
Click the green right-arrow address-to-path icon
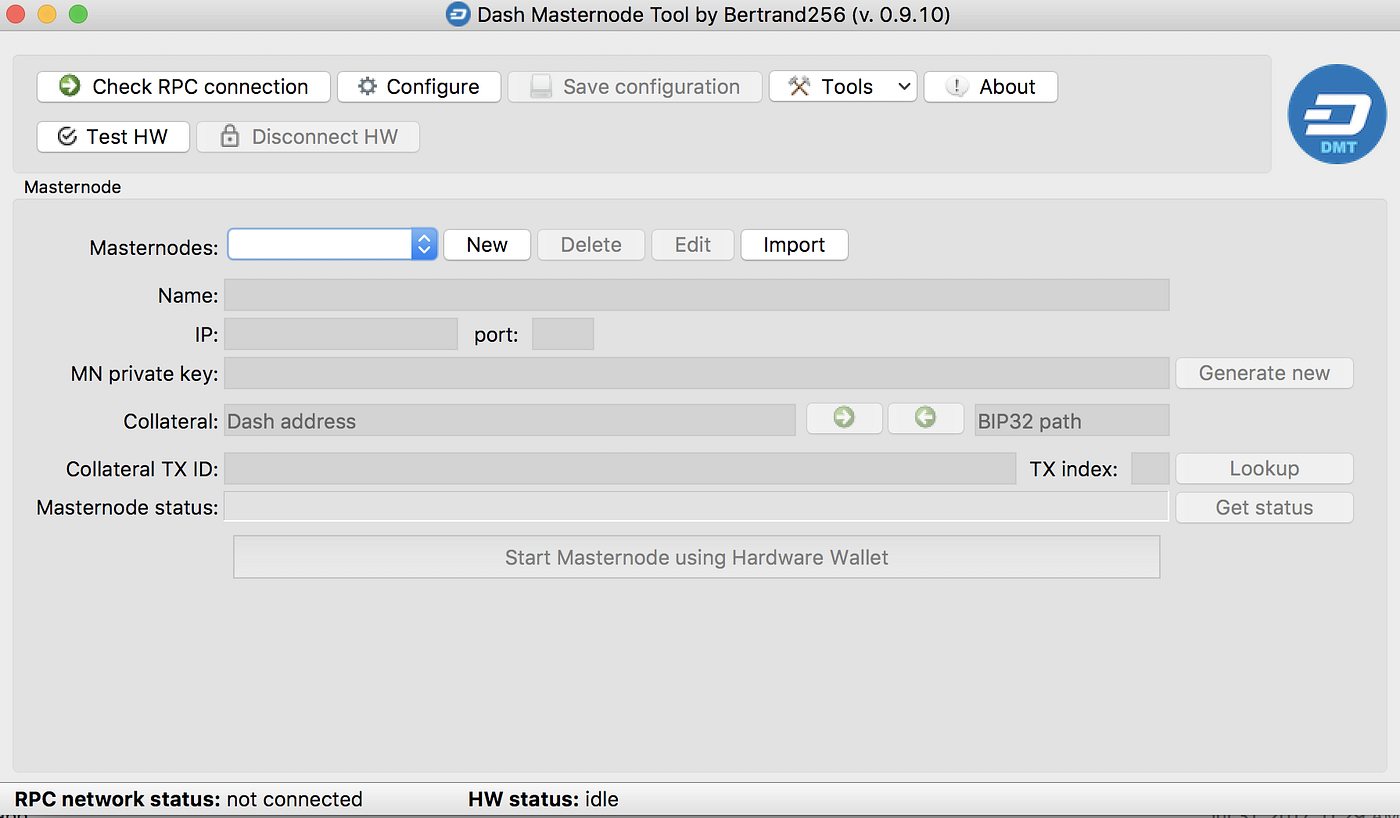844,419
